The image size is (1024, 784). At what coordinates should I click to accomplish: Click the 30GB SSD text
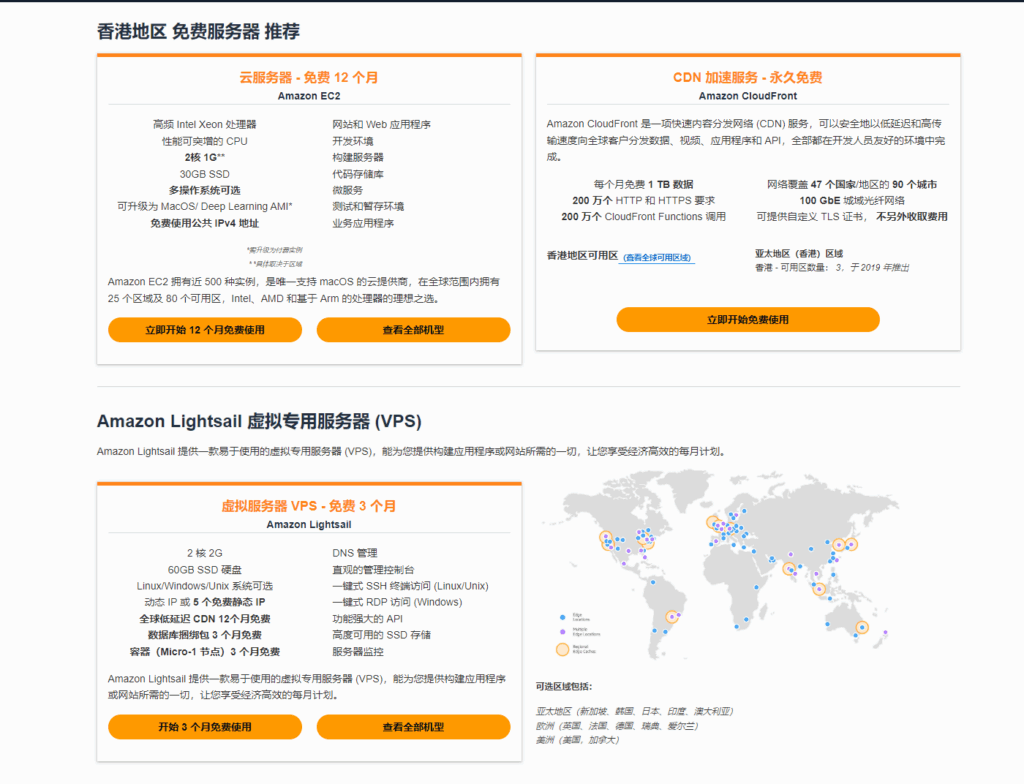pos(204,174)
